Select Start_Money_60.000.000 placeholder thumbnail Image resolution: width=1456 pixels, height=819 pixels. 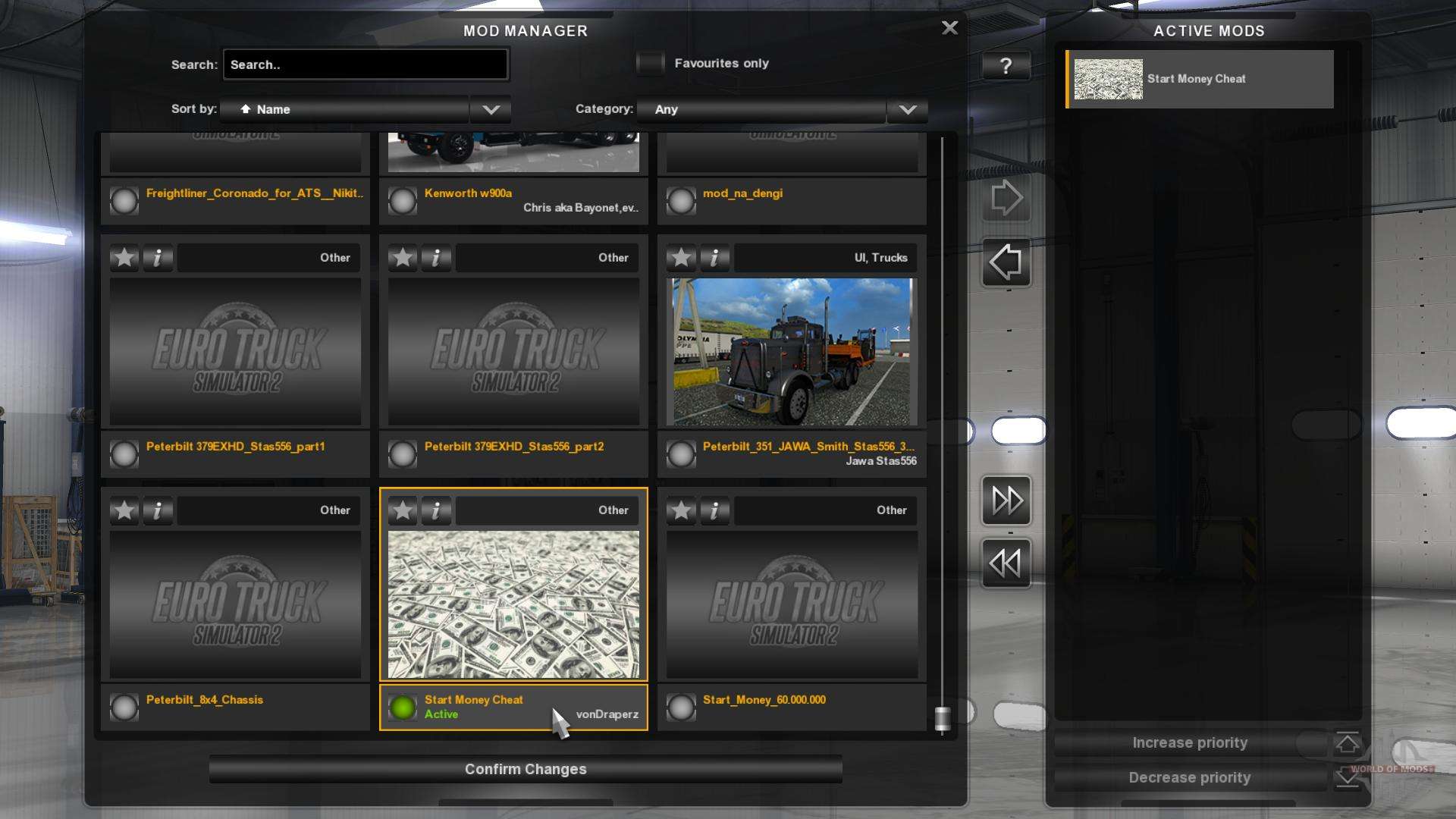pyautogui.click(x=792, y=604)
